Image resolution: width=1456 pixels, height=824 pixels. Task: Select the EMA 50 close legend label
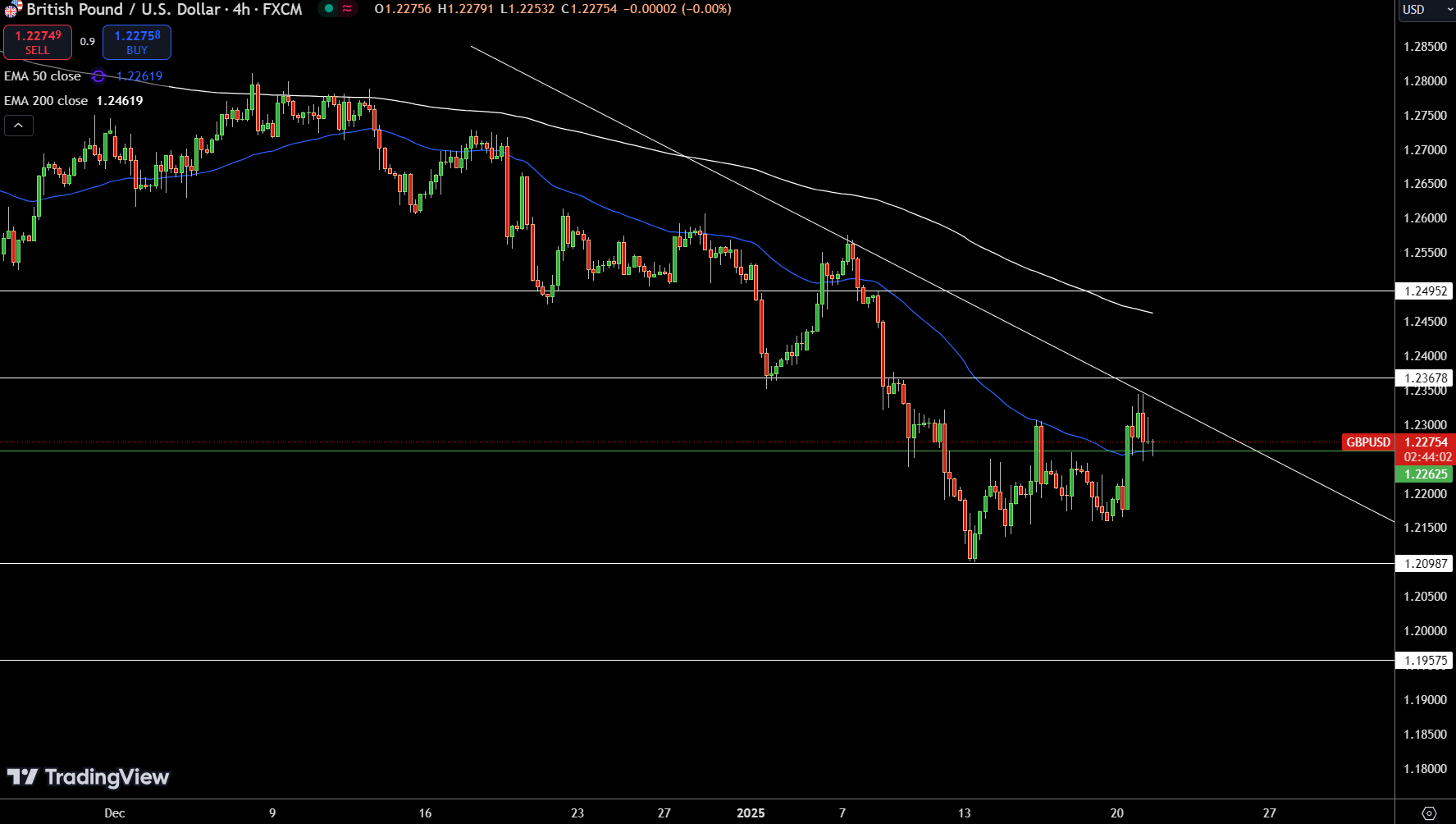[43, 76]
